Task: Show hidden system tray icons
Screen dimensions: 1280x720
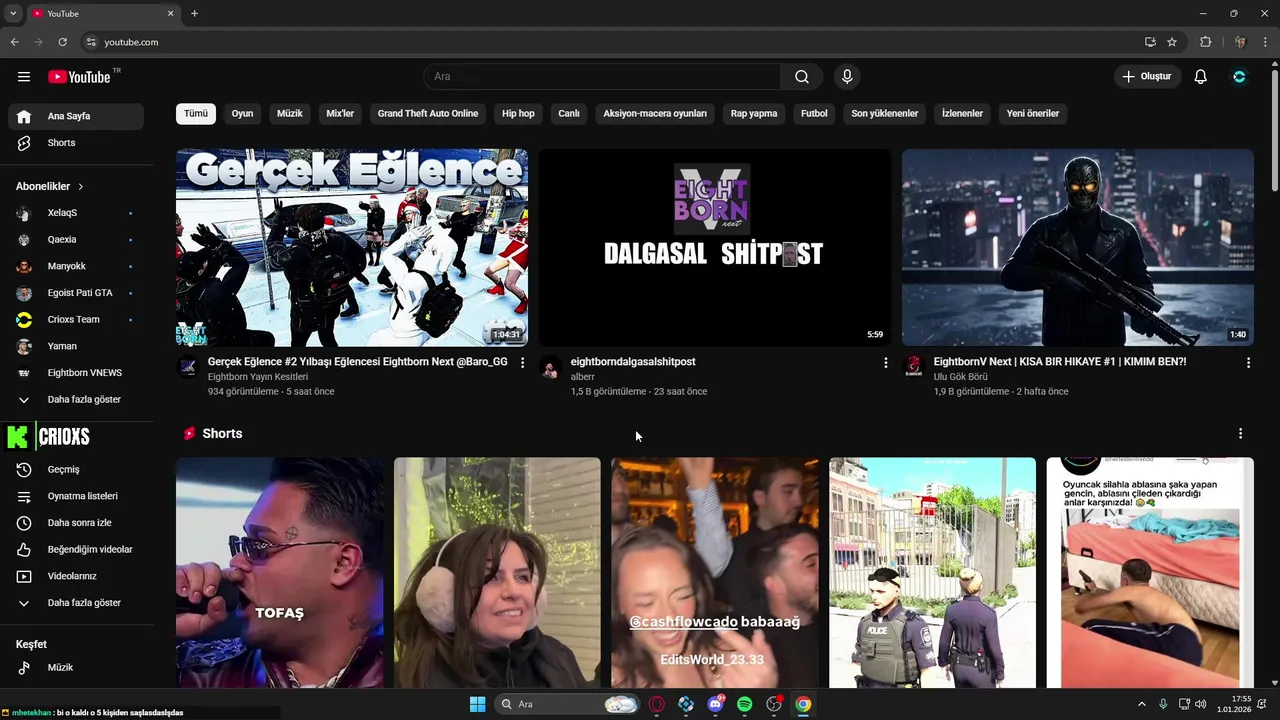Action: click(1141, 704)
